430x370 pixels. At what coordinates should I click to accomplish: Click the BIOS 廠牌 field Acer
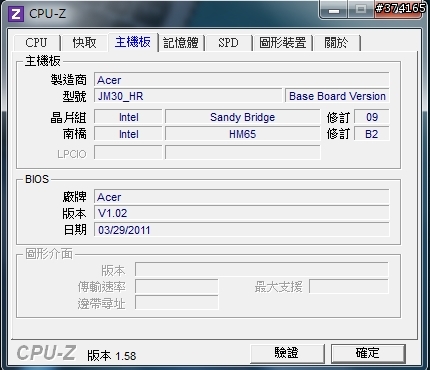pyautogui.click(x=242, y=197)
